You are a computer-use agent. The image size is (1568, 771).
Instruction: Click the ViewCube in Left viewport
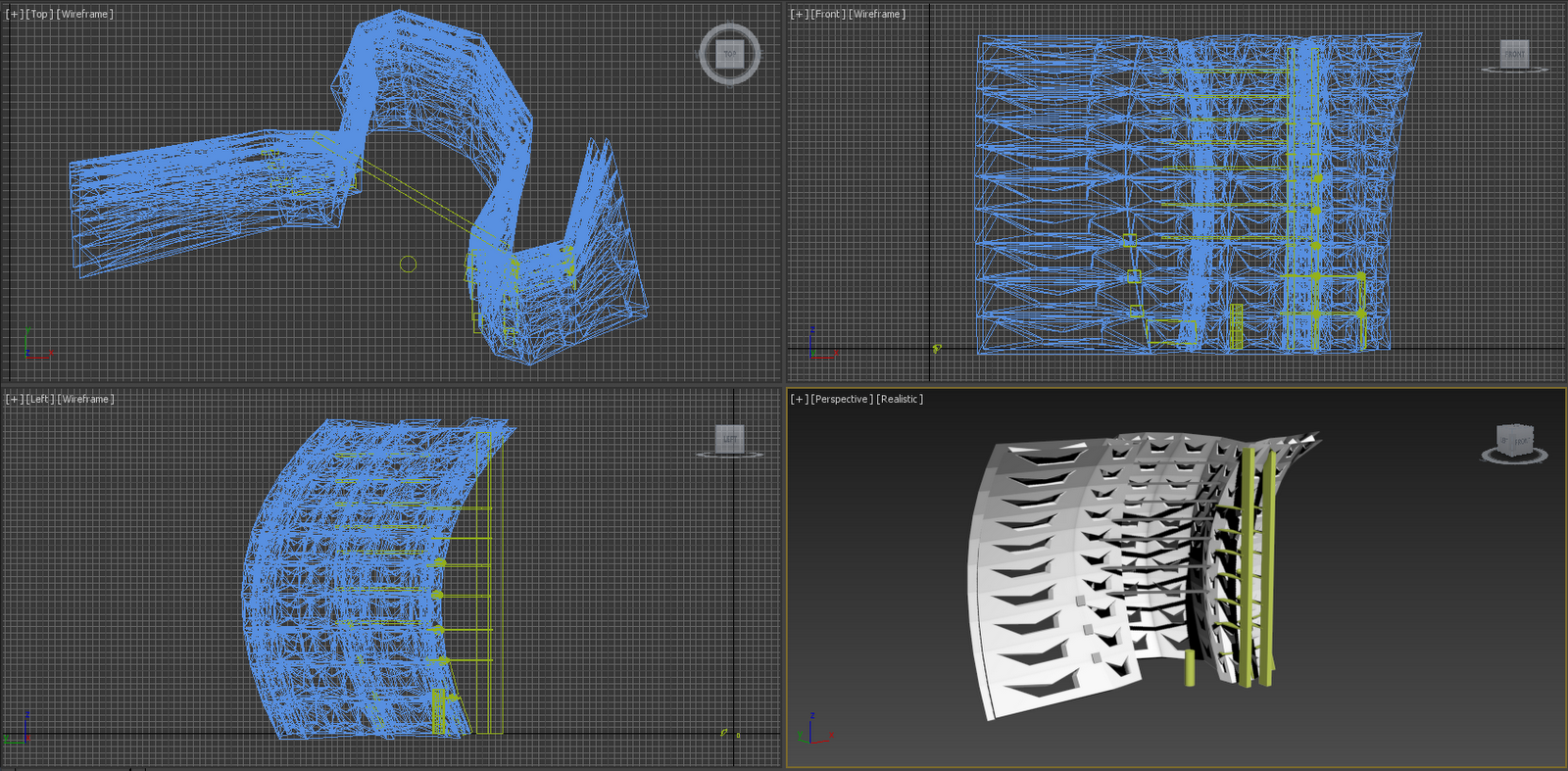[729, 439]
